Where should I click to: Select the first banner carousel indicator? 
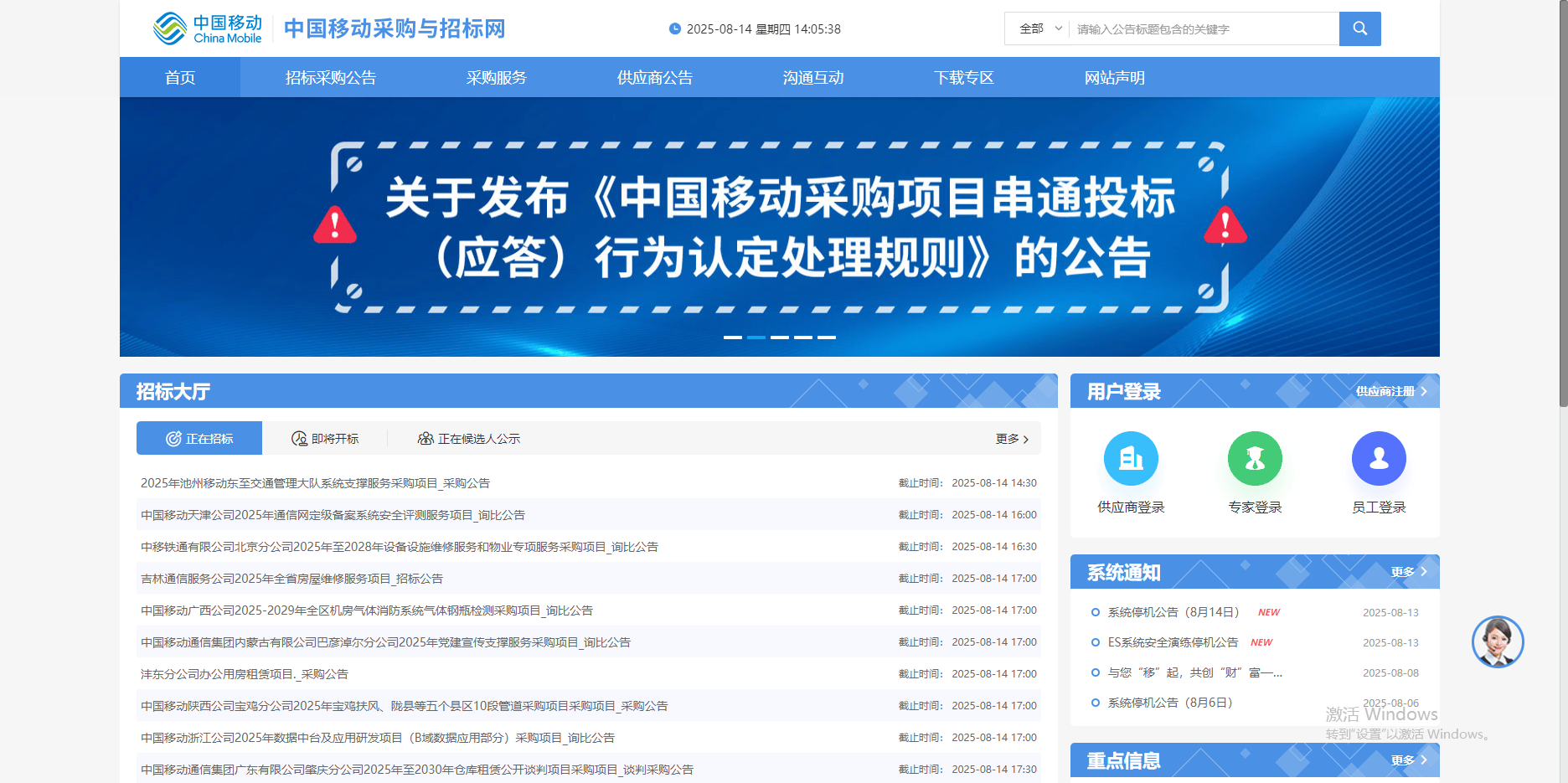click(x=733, y=337)
